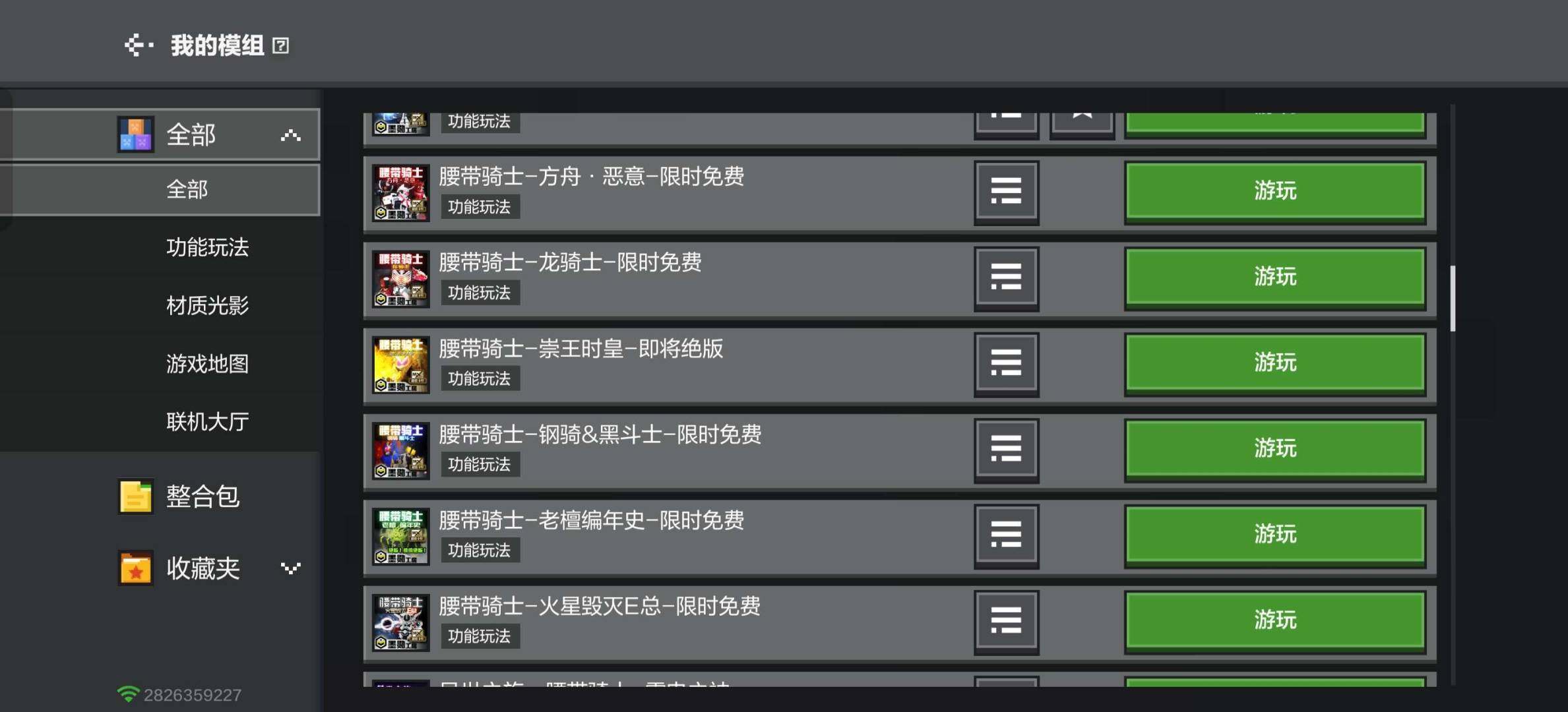Click 功能玩法 tag under 龙骑士
The image size is (1568, 712).
click(480, 293)
